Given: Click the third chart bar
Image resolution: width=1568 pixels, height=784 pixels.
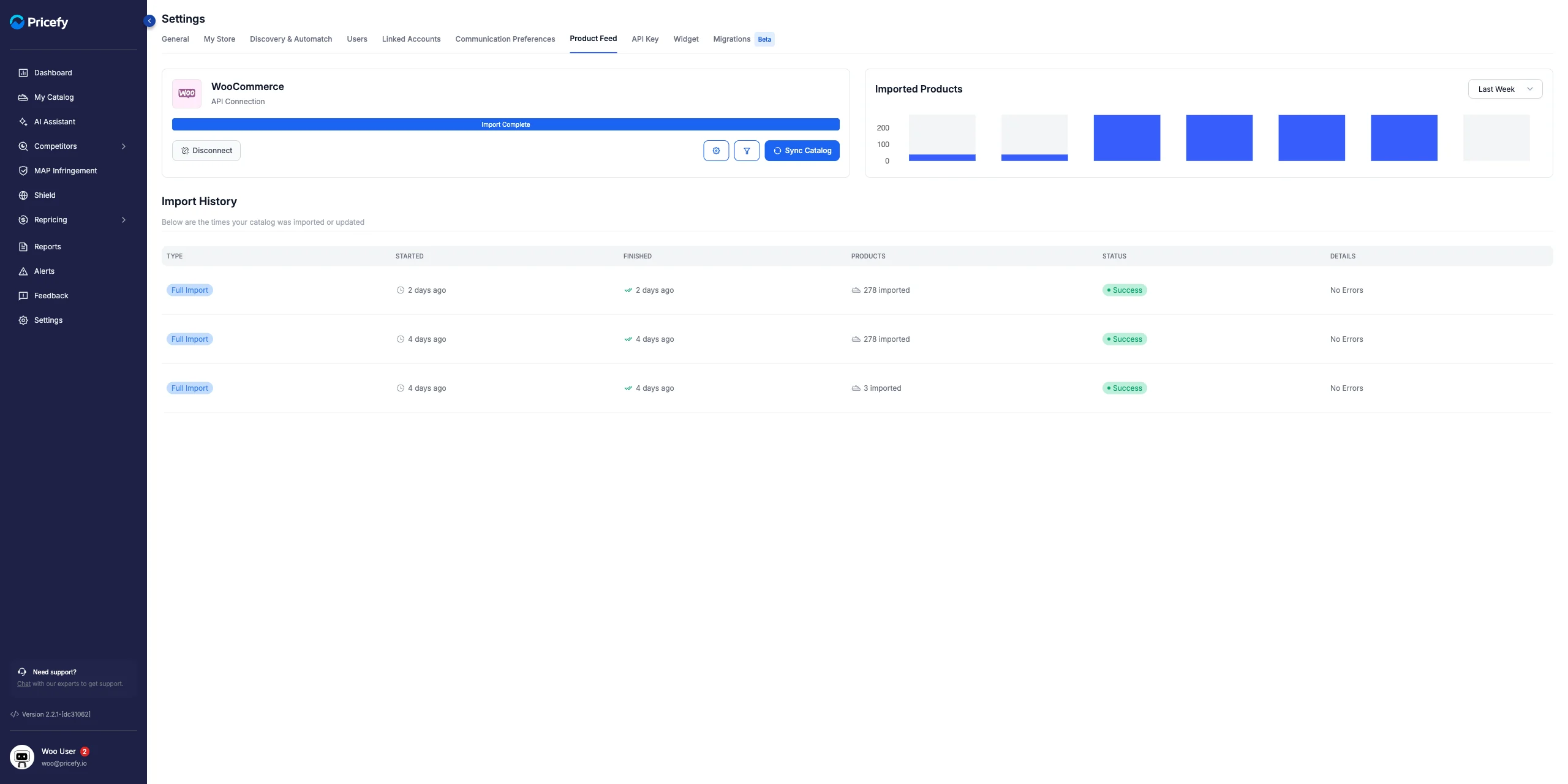Looking at the screenshot, I should tap(1127, 138).
